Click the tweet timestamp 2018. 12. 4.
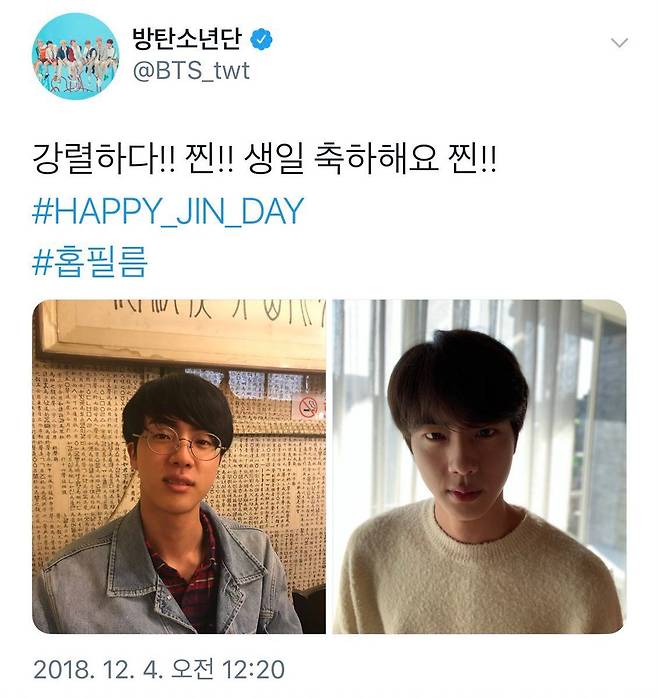The height and width of the screenshot is (699, 658). point(97,670)
